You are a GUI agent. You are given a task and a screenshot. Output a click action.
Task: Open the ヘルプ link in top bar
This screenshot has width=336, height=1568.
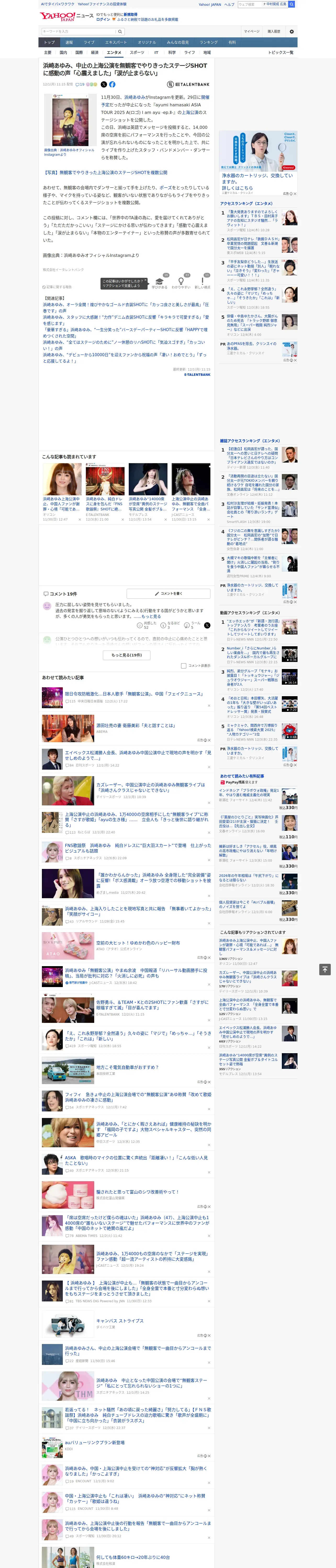229,4
